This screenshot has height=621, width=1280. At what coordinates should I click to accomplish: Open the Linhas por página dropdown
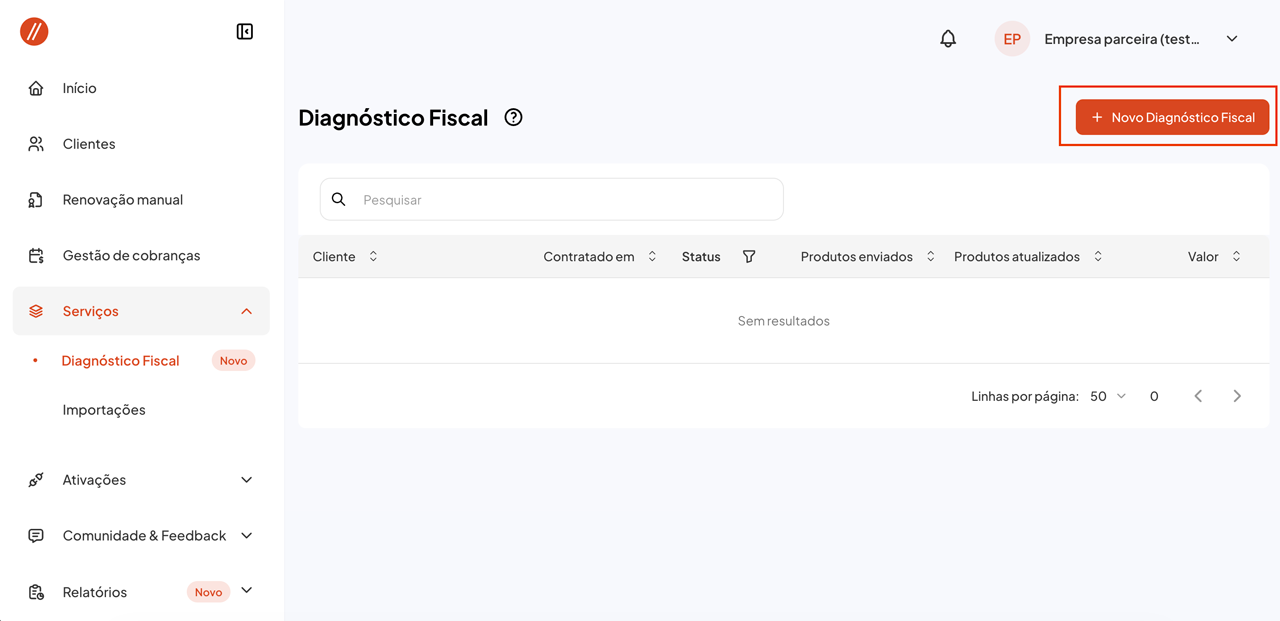coord(1108,396)
